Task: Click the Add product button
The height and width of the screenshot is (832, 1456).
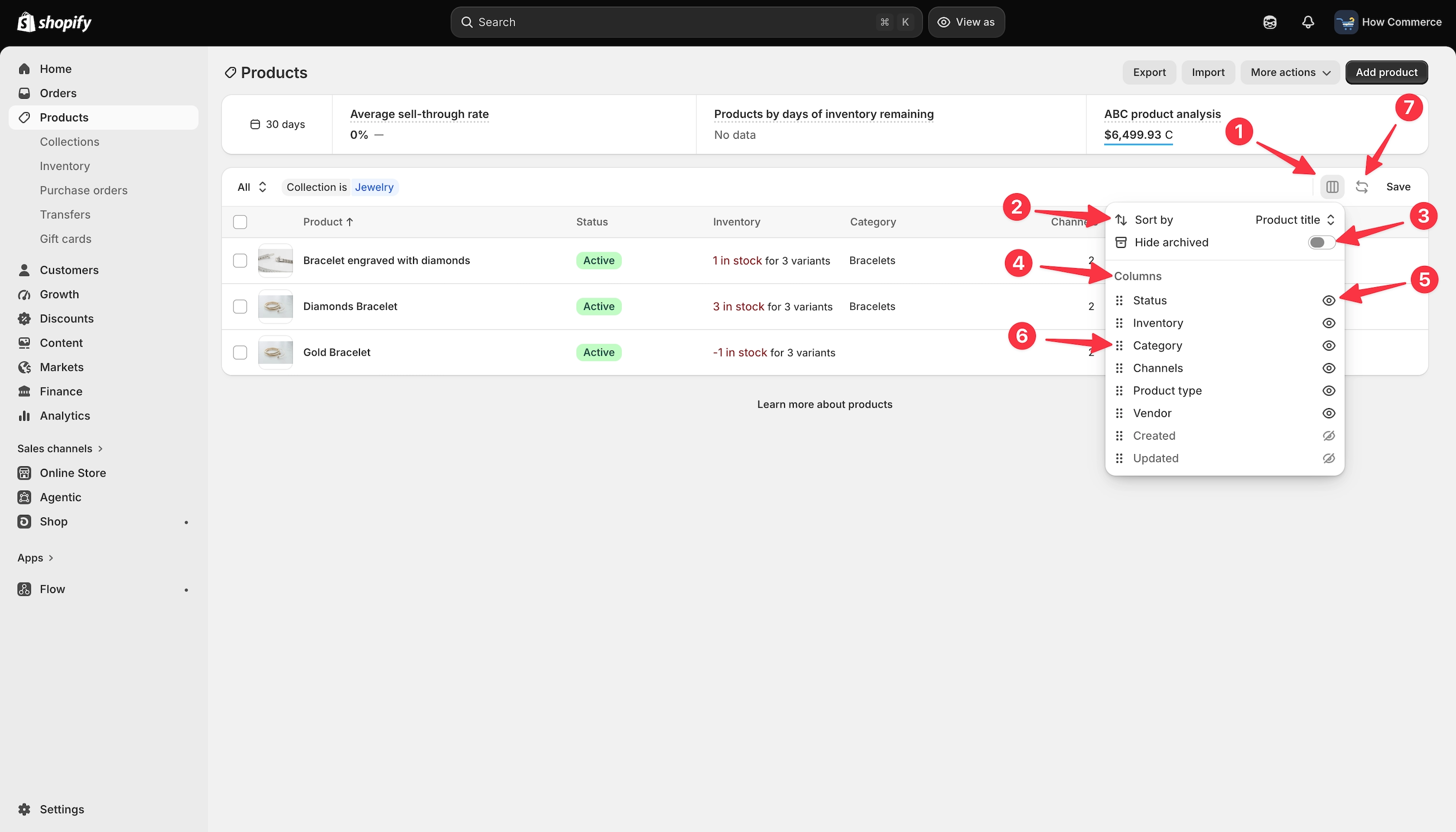Action: coord(1386,72)
